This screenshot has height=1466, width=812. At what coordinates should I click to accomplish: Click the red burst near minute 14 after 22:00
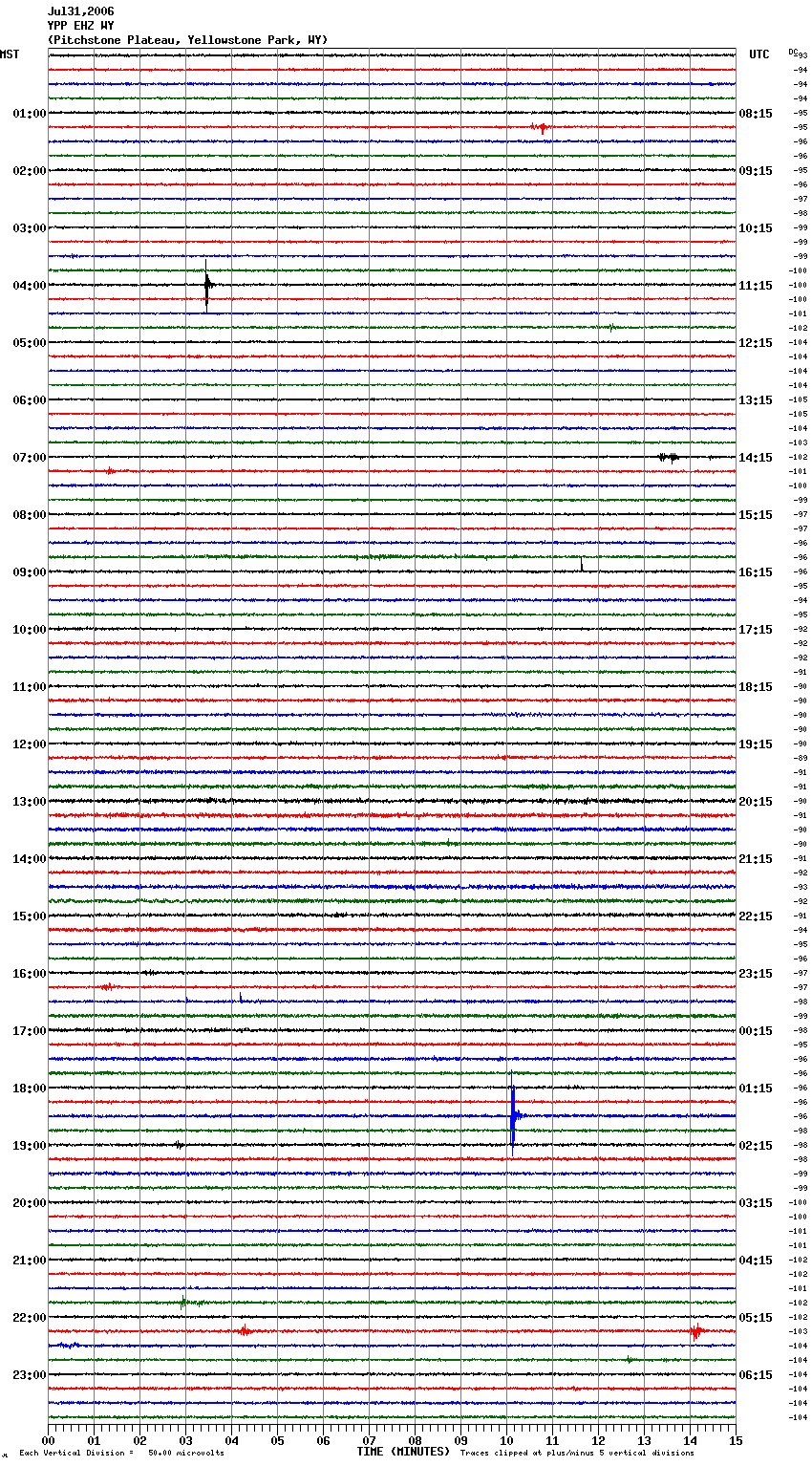click(x=696, y=1330)
